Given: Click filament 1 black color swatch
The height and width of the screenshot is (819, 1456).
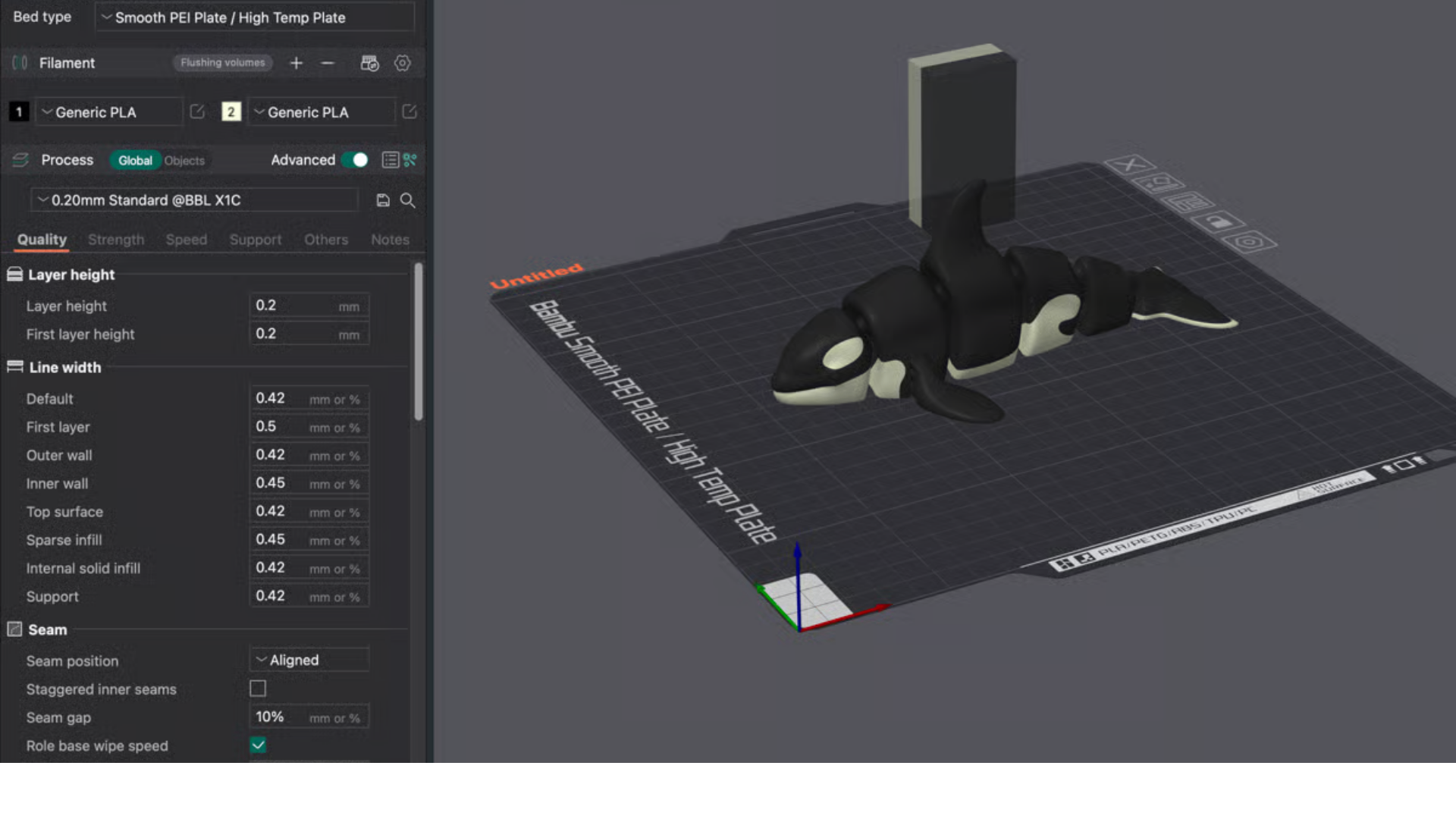Looking at the screenshot, I should coord(19,112).
